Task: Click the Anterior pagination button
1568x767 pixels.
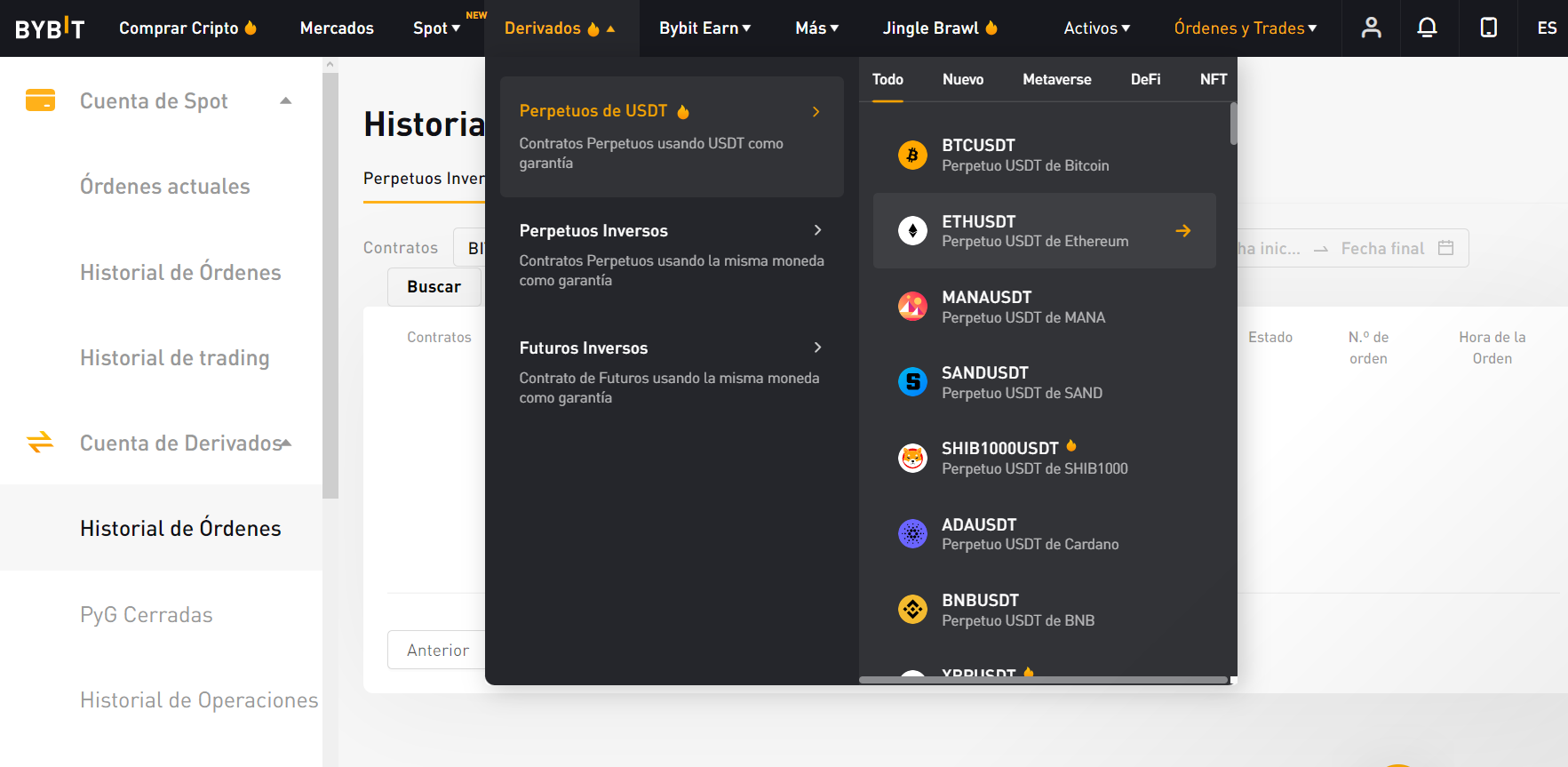Action: point(437,650)
